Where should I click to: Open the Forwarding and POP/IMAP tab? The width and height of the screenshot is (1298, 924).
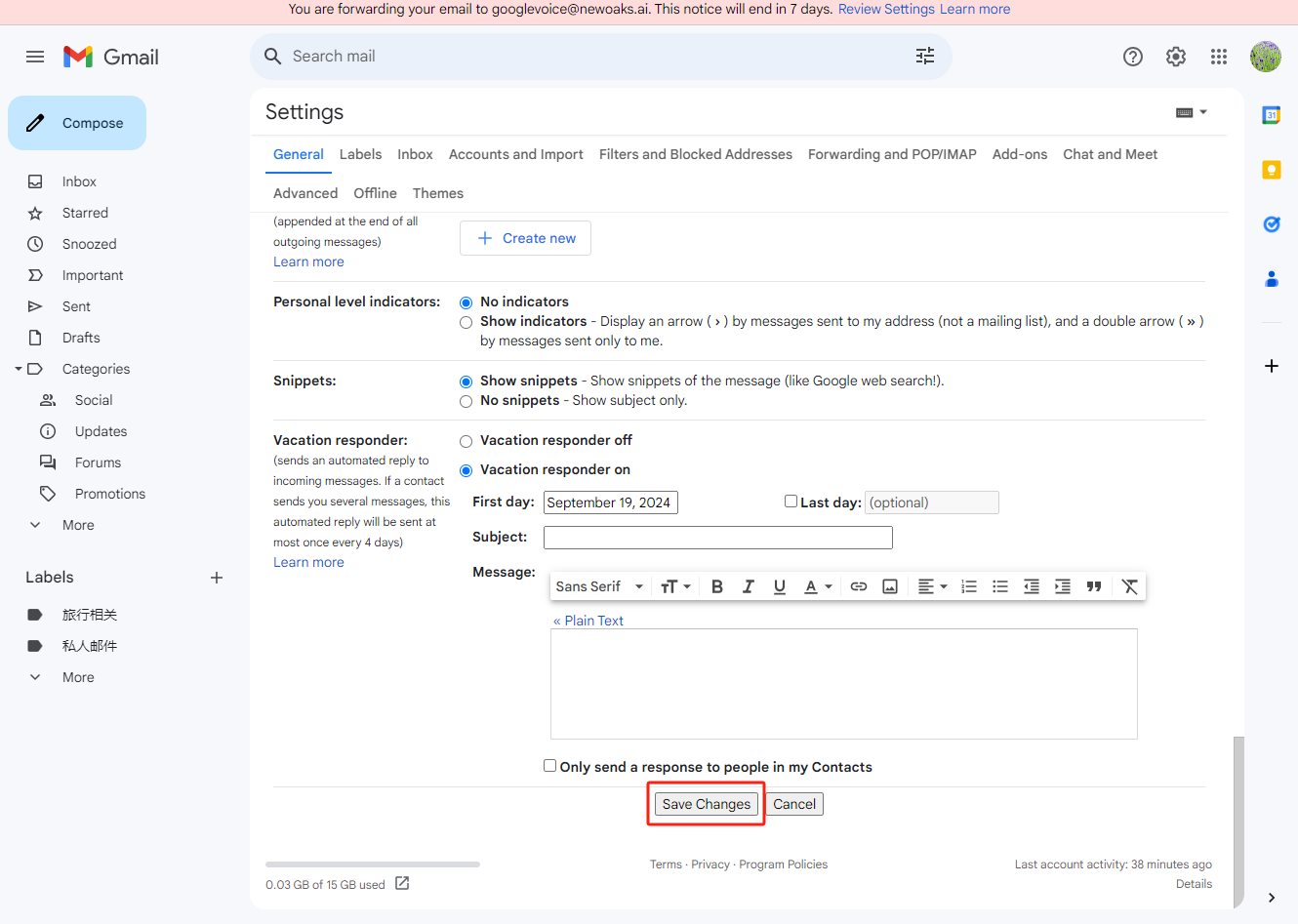(x=892, y=154)
